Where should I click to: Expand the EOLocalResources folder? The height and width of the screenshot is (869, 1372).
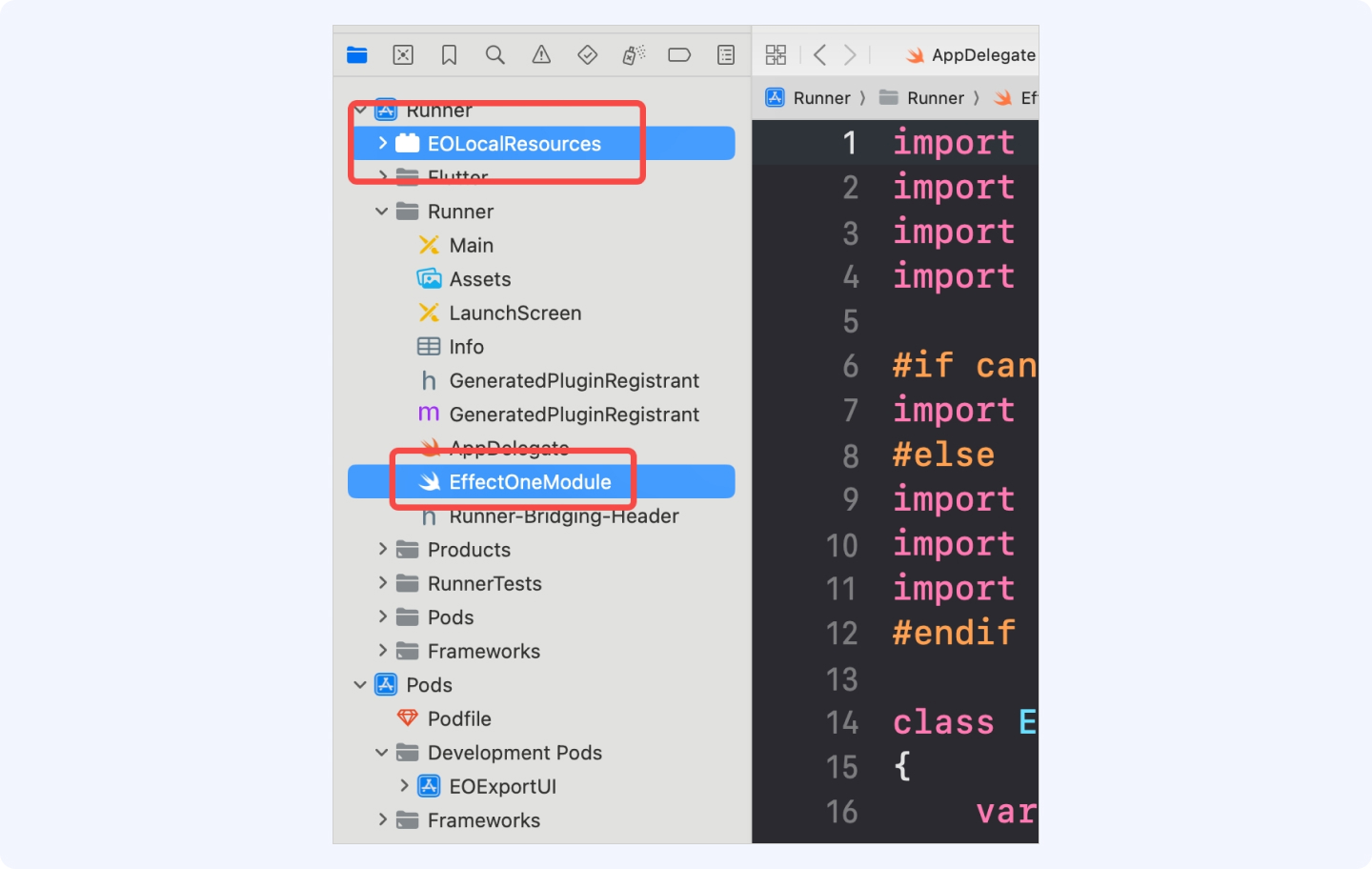[x=382, y=144]
